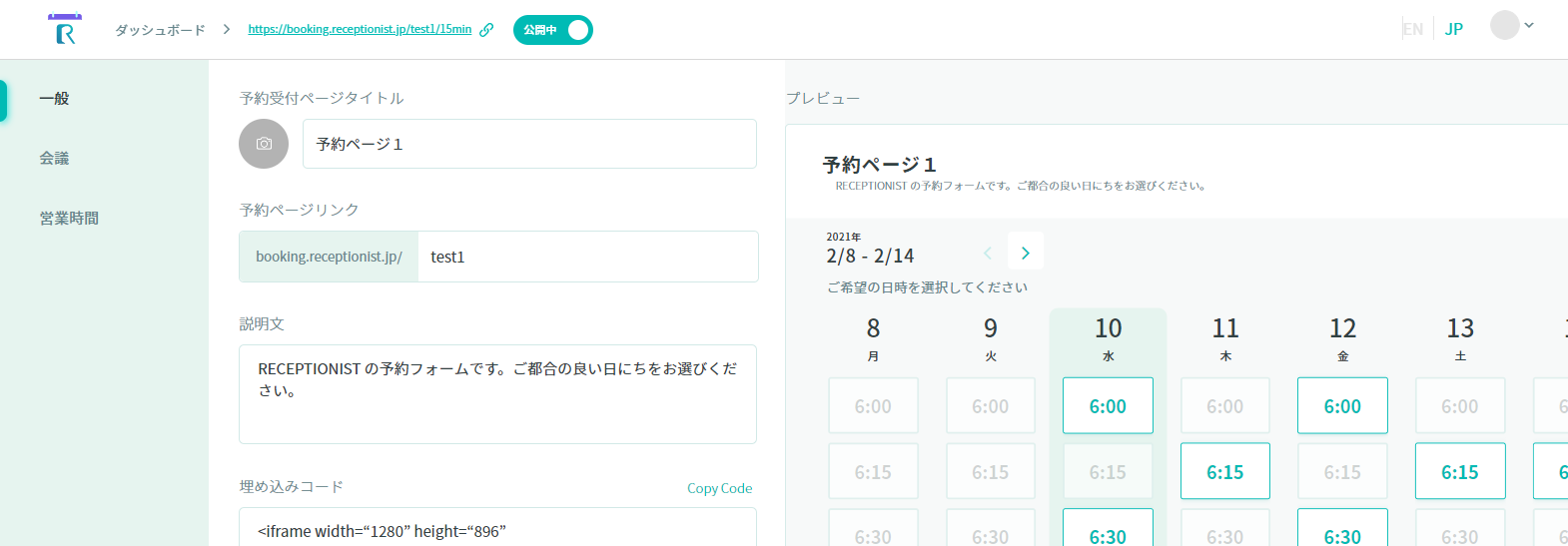1568x546 pixels.
Task: Click the booking page title input field
Action: coord(529,144)
